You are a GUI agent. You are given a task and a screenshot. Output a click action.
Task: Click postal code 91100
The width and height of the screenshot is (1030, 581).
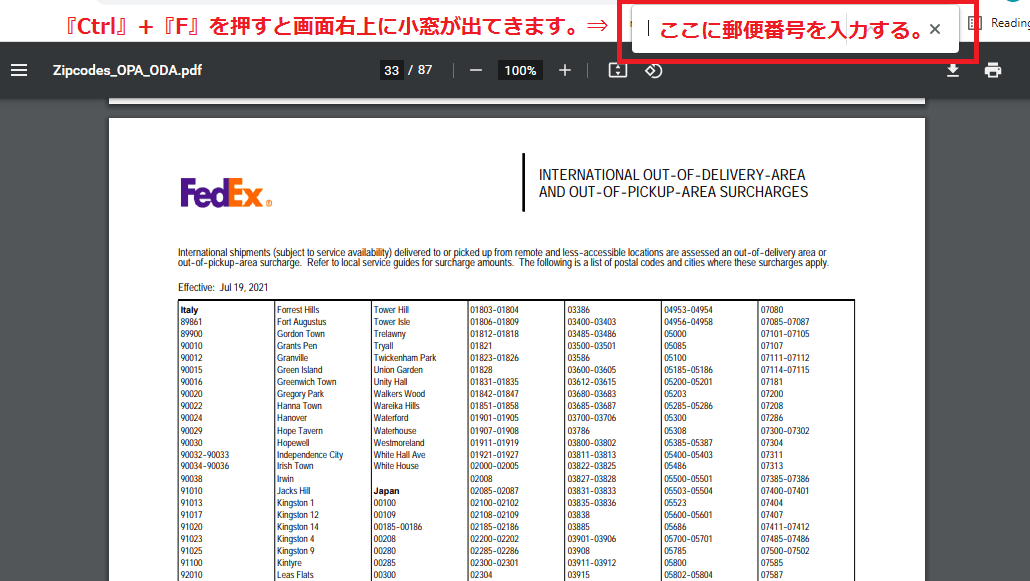(192, 563)
